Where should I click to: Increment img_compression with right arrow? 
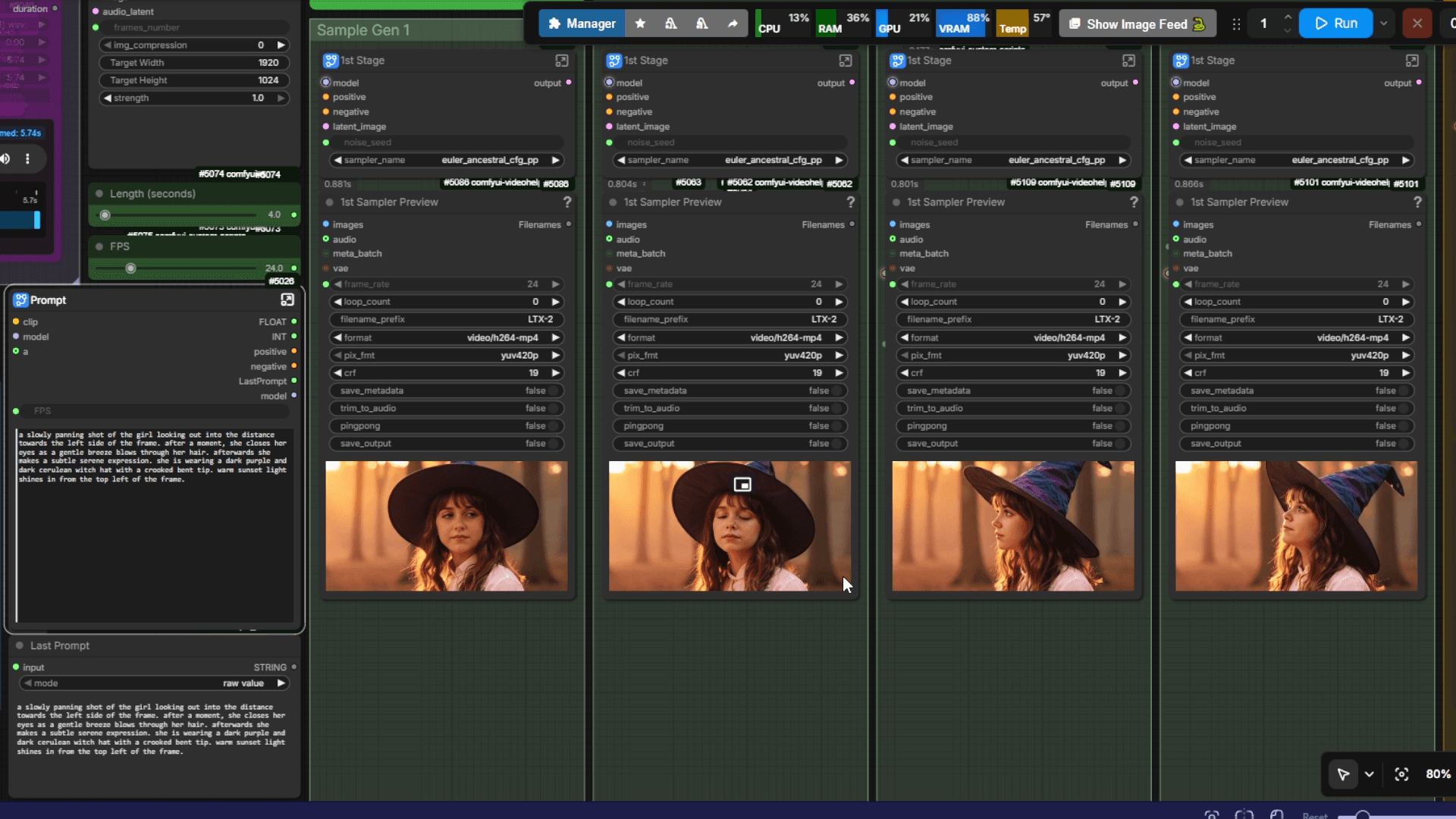(281, 45)
